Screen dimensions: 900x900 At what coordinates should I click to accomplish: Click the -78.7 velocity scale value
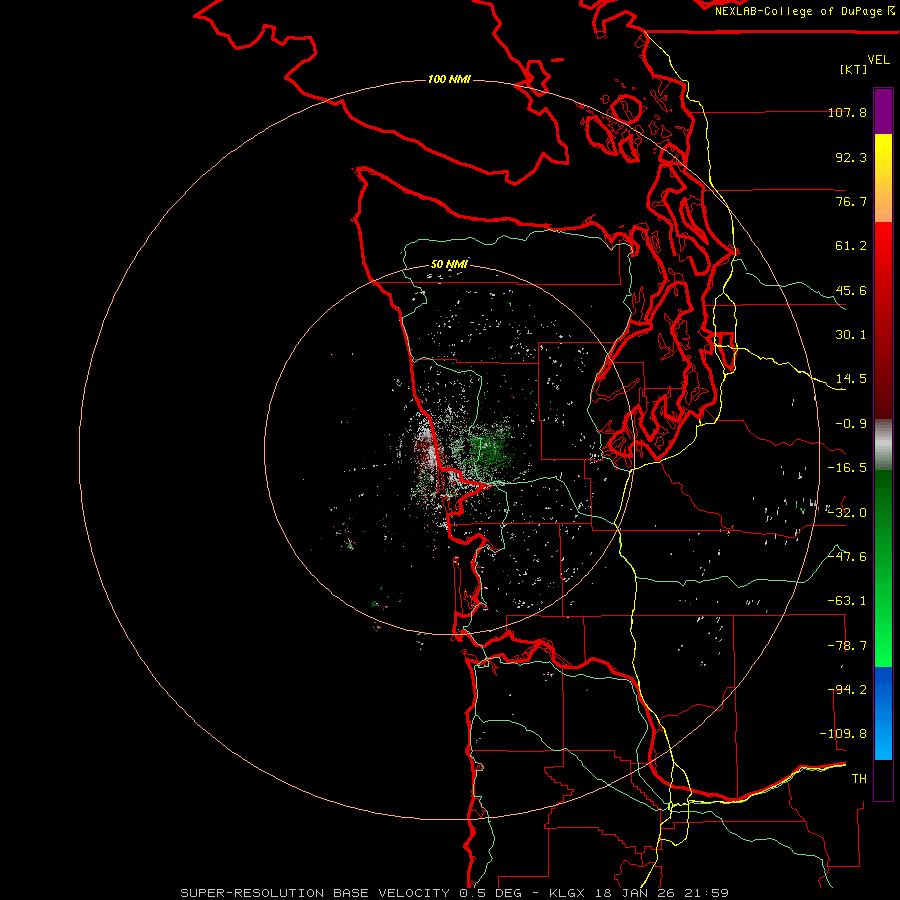click(x=847, y=646)
